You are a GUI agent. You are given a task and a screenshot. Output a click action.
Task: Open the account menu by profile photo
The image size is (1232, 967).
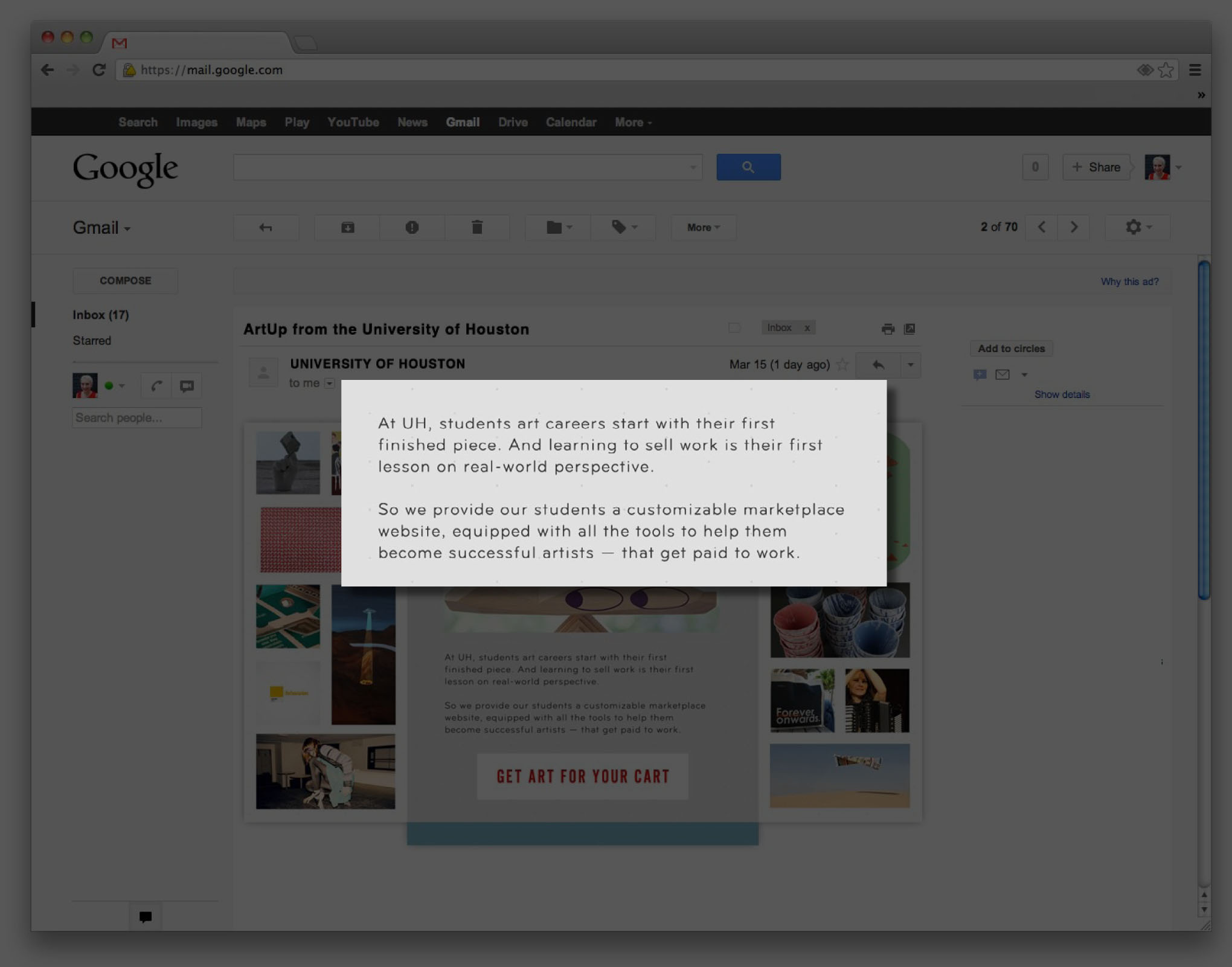coord(1163,167)
